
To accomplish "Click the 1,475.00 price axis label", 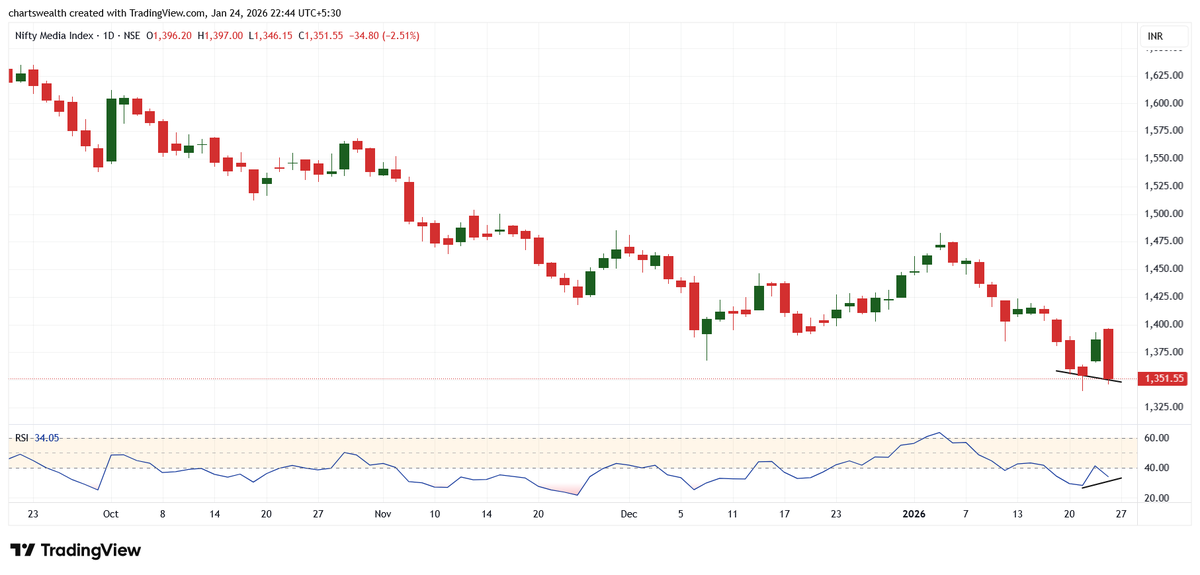I will coord(1164,241).
